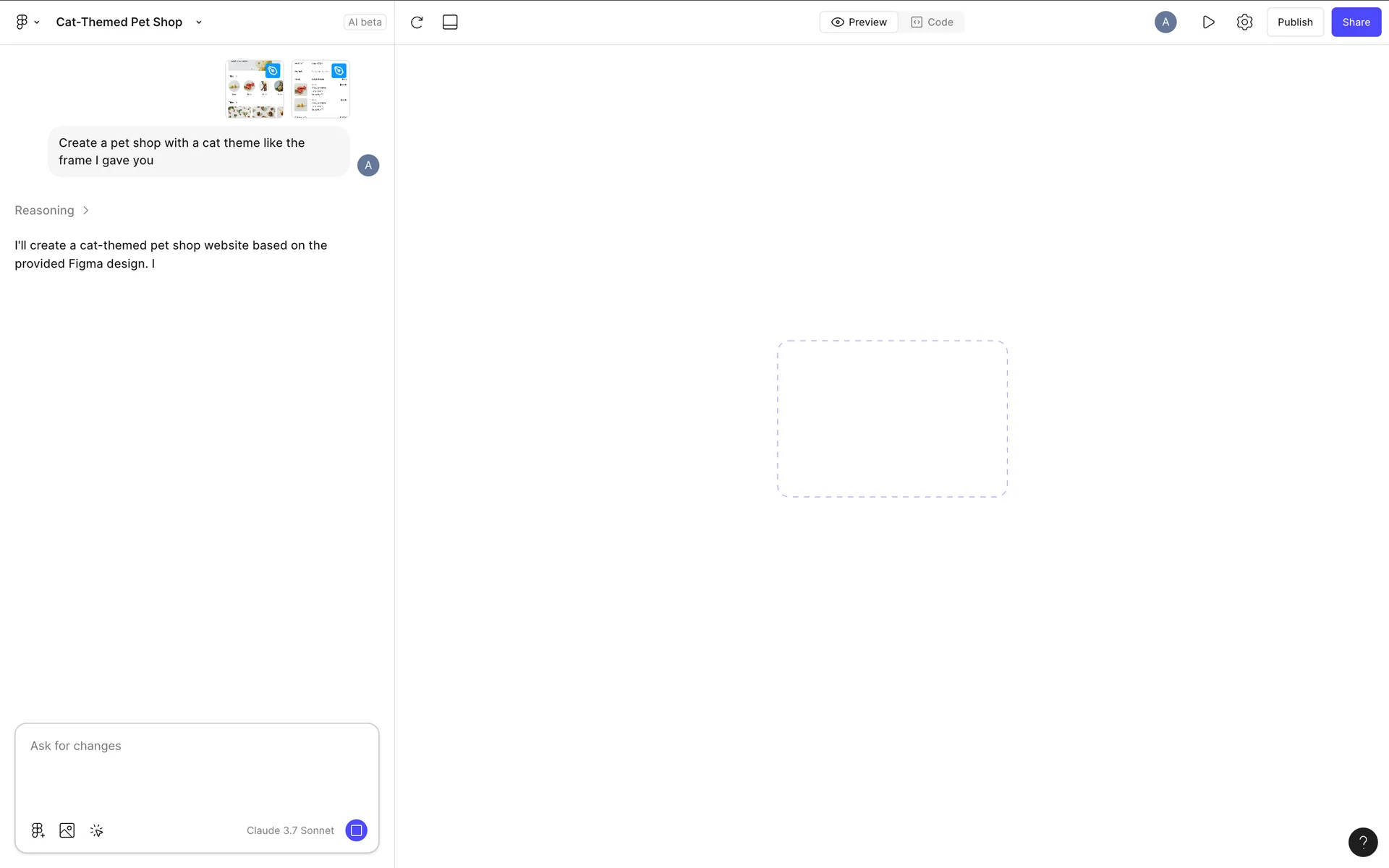Viewport: 1389px width, 868px height.
Task: Click the Share button
Action: 1356,22
